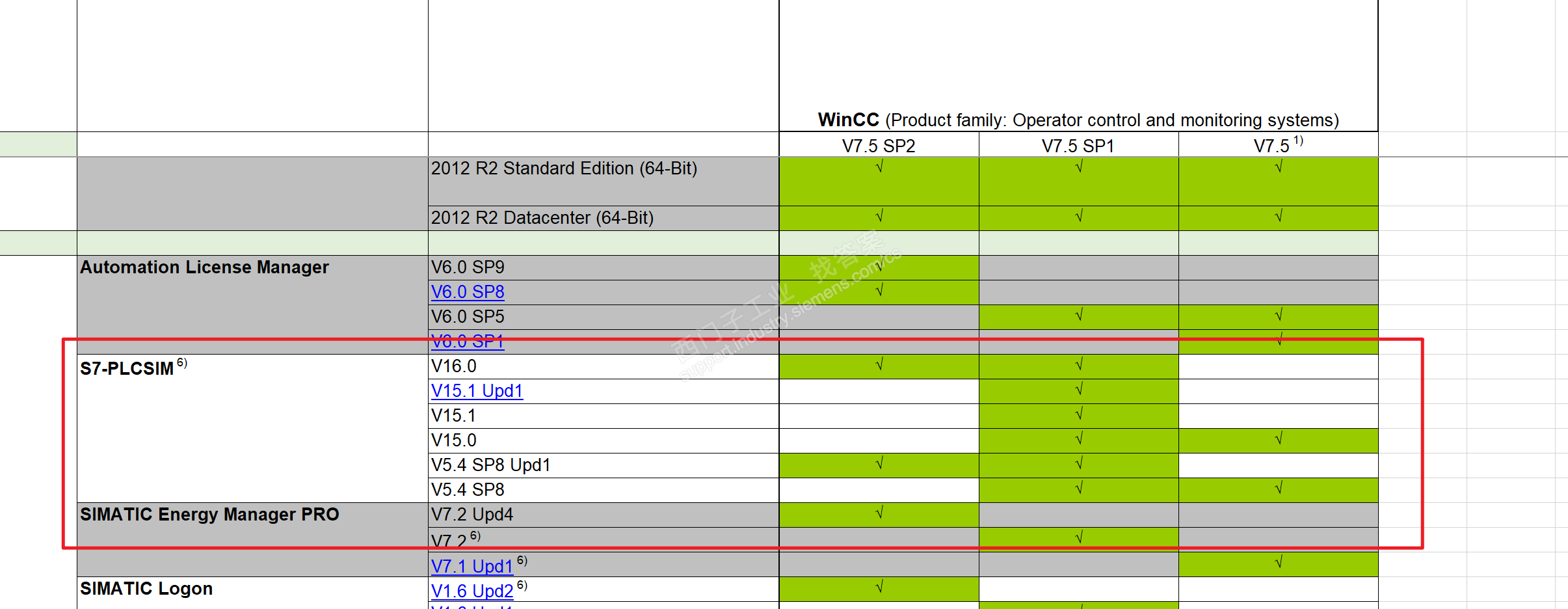Screen dimensions: 1568x609
Task: Click the V7.5 column header with footnote 1
Action: [1278, 145]
